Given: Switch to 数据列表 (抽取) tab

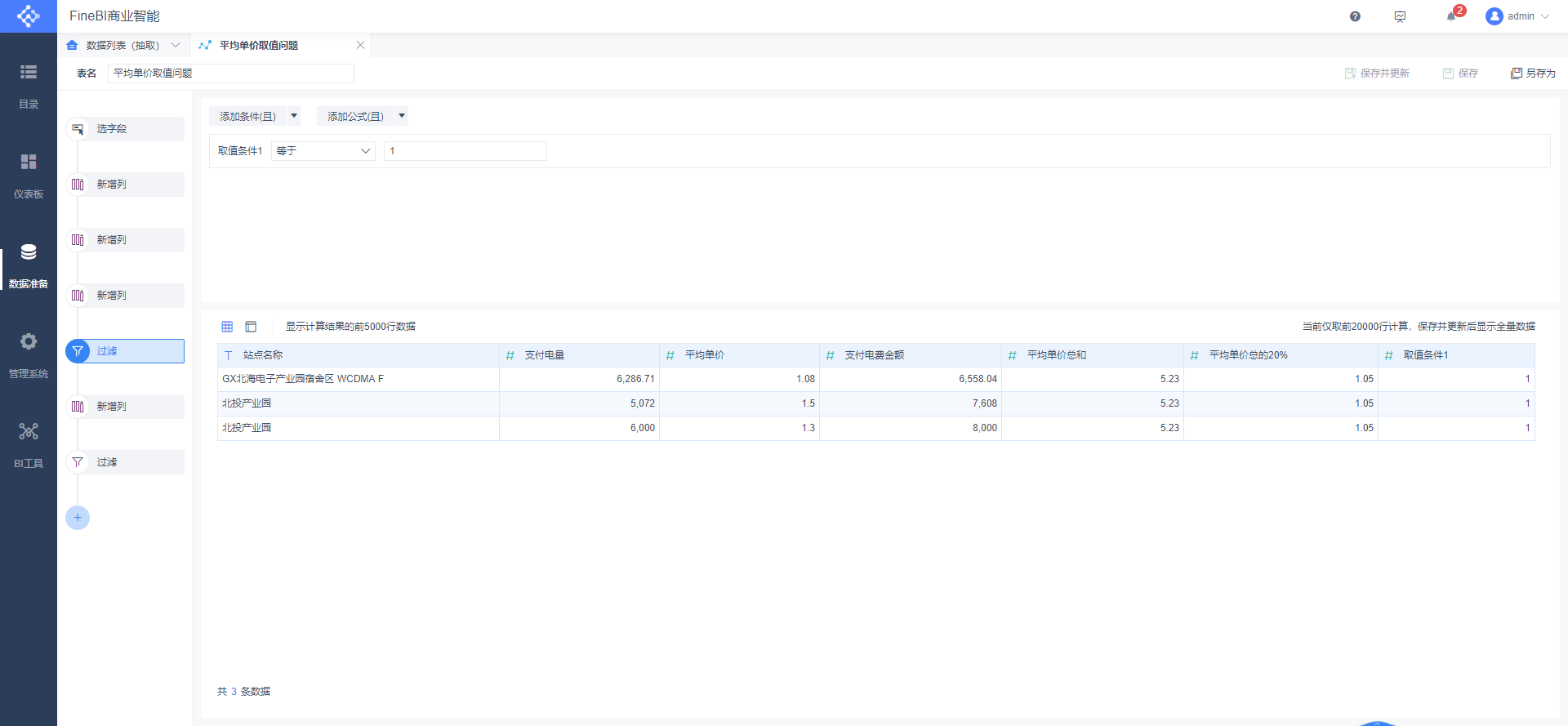Looking at the screenshot, I should [x=123, y=46].
